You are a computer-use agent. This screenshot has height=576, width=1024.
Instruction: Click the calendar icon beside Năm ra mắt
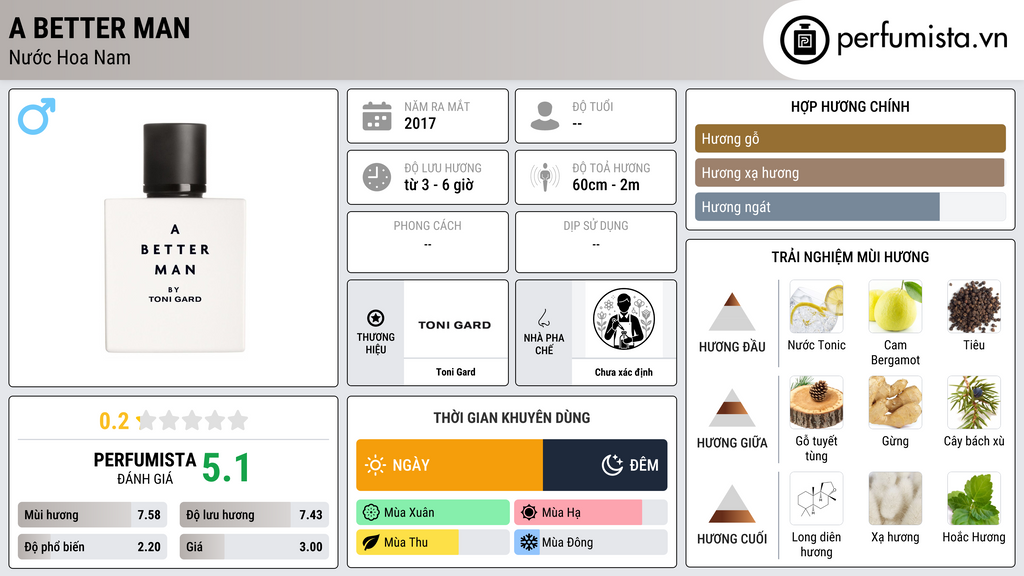(377, 116)
